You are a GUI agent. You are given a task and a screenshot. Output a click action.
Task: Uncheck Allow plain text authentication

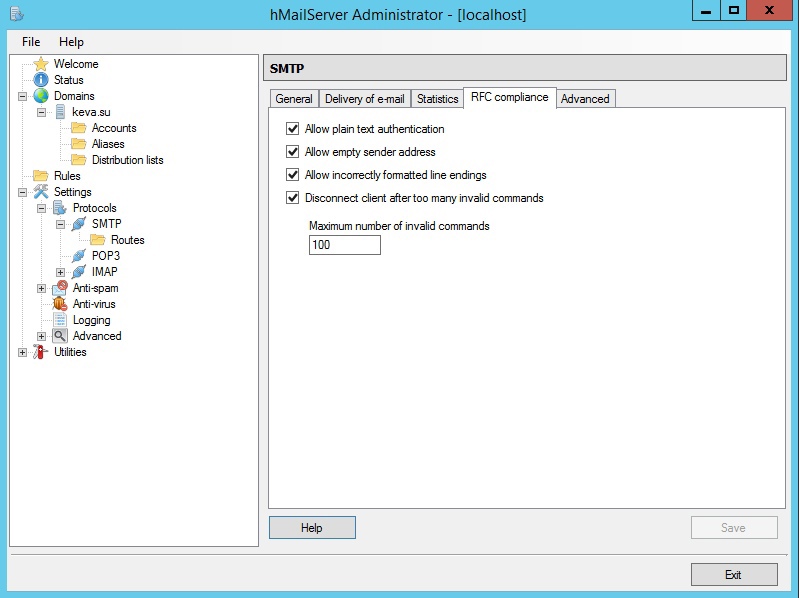tap(292, 129)
